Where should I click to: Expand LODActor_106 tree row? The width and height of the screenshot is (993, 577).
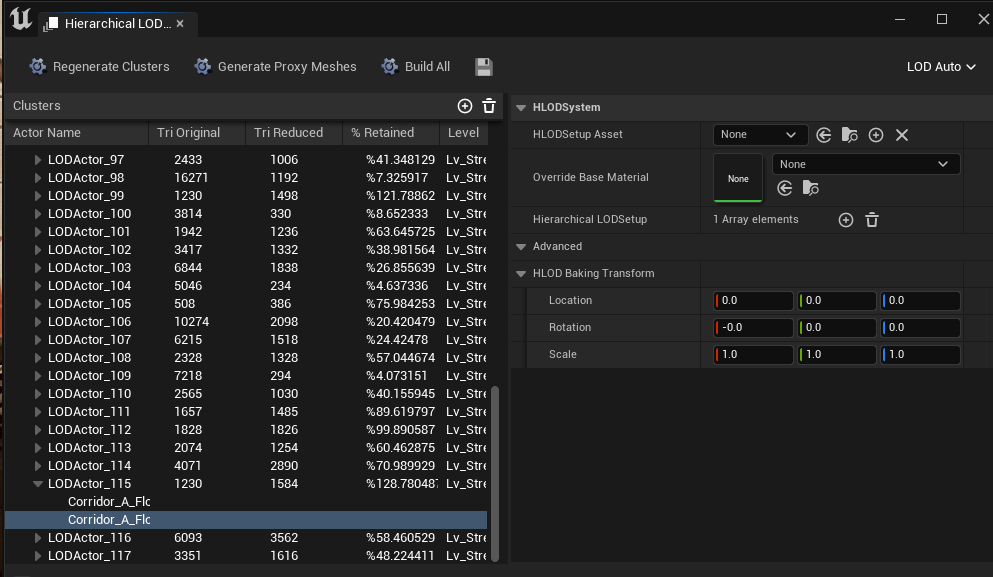coord(37,322)
